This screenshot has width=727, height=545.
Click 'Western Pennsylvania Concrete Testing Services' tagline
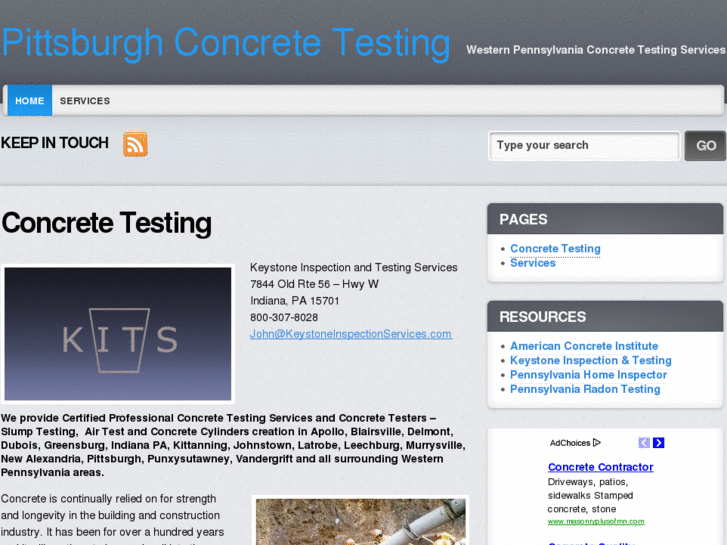(x=595, y=50)
